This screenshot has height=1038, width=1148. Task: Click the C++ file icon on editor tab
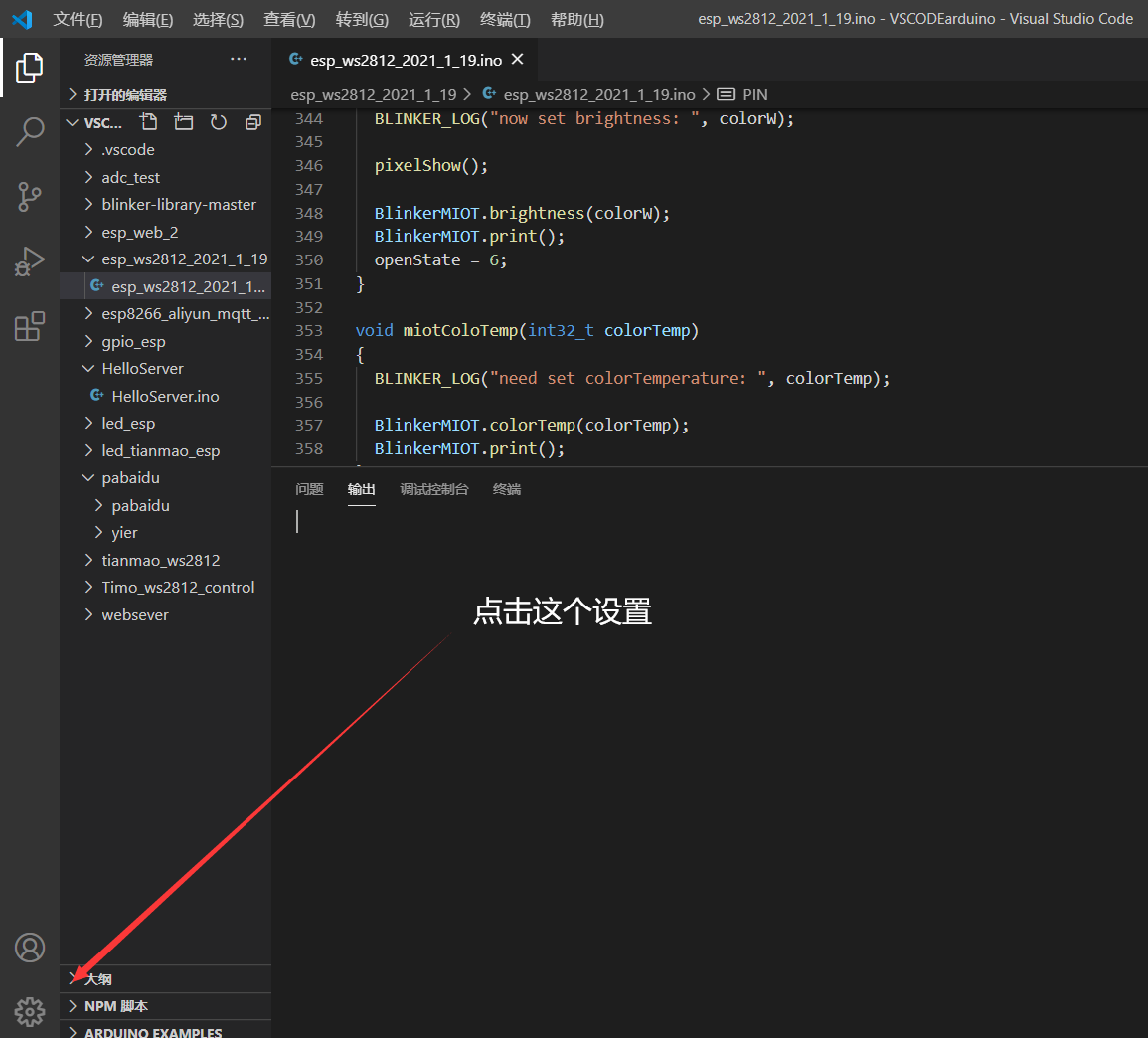[x=296, y=59]
